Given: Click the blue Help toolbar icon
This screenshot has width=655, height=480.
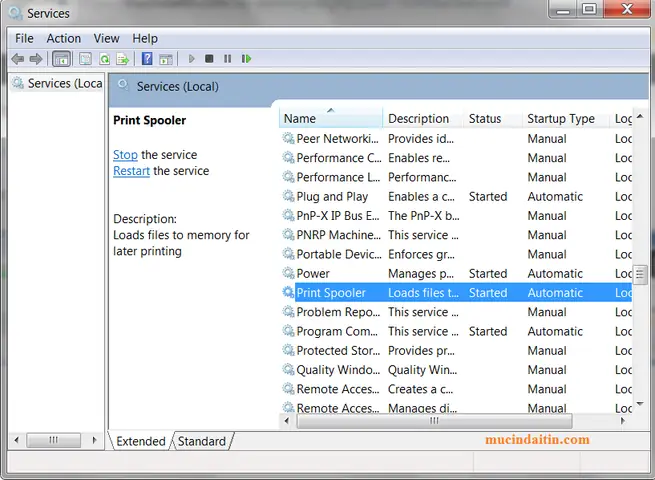Looking at the screenshot, I should (147, 58).
